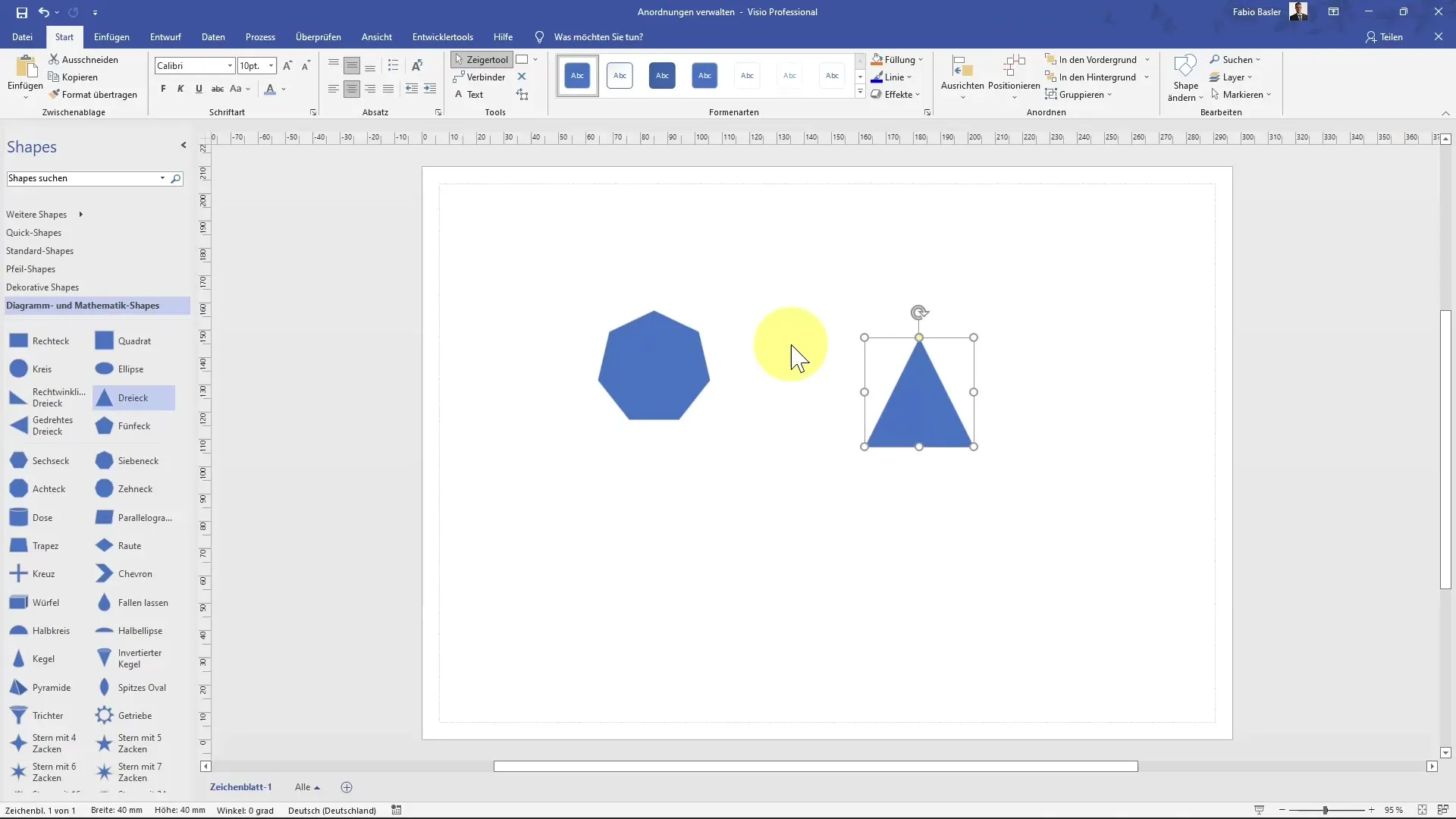The image size is (1456, 819).
Task: Click the Save icon in title bar
Action: coord(21,12)
